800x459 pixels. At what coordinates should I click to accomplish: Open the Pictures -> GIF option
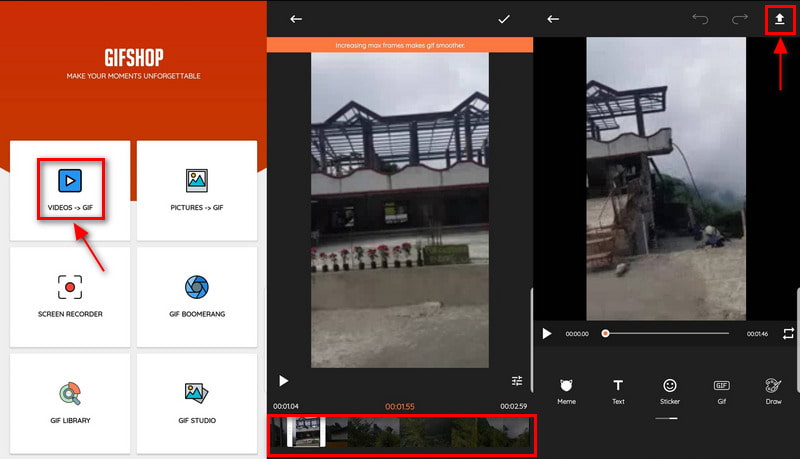click(197, 189)
